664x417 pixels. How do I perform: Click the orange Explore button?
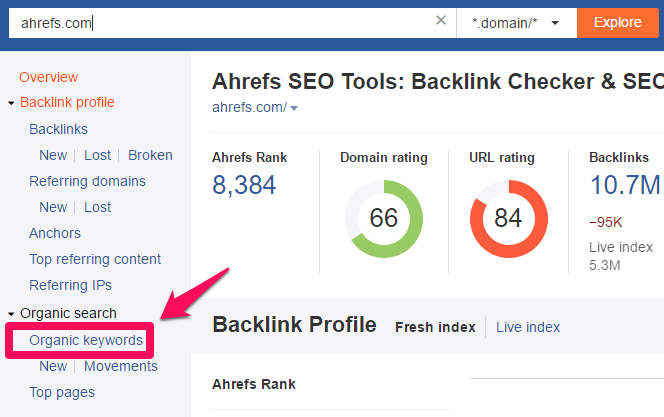click(617, 23)
